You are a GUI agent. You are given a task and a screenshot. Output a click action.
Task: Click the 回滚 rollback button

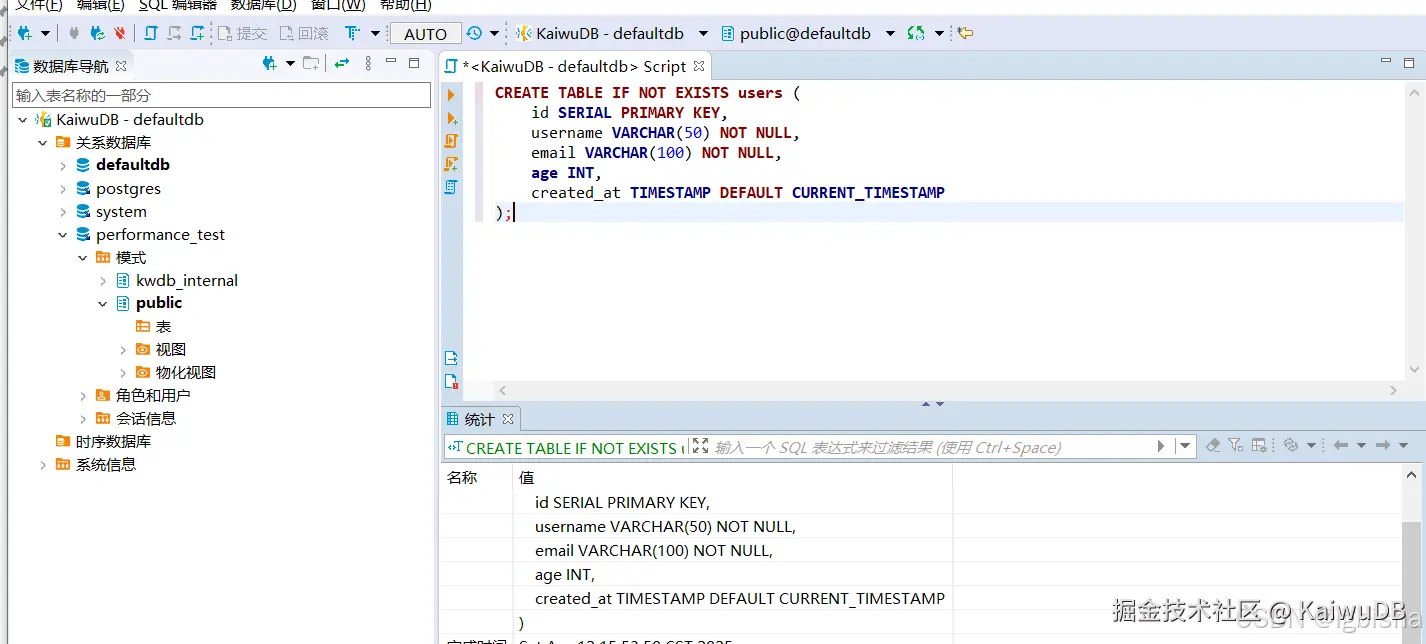(303, 33)
